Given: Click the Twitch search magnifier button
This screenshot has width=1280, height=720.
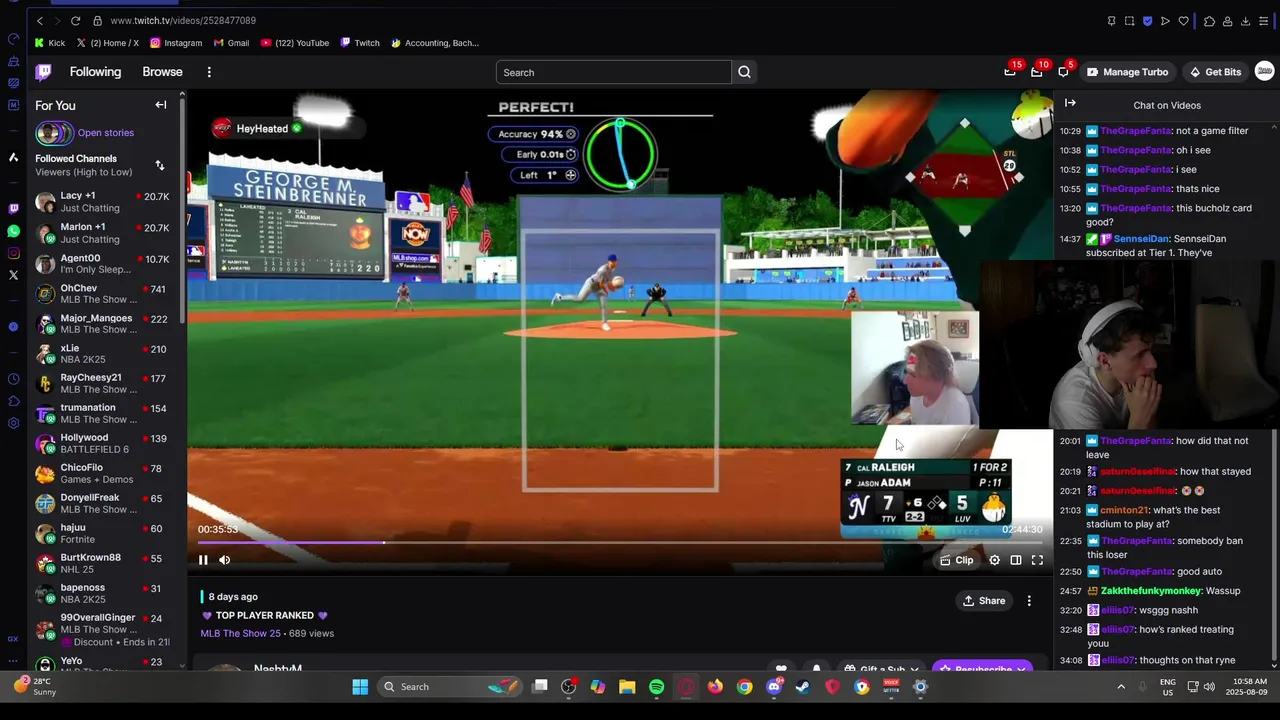Looking at the screenshot, I should (x=744, y=72).
